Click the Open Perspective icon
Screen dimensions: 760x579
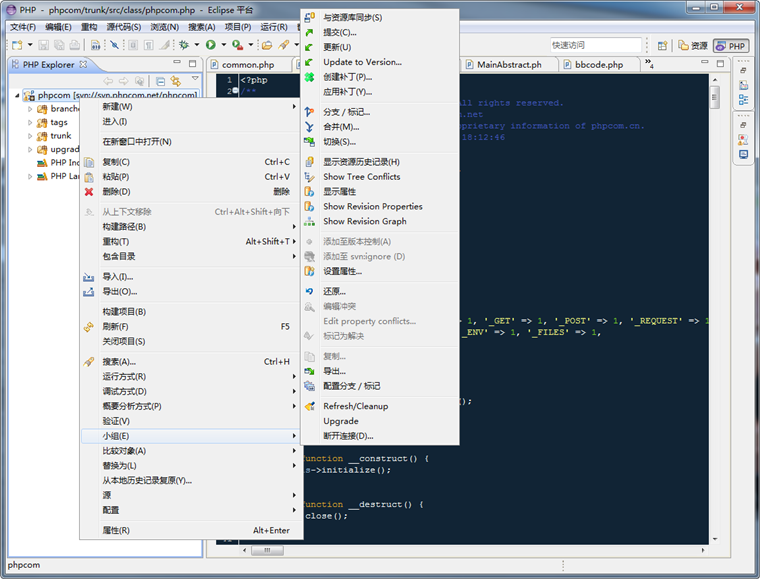click(662, 45)
